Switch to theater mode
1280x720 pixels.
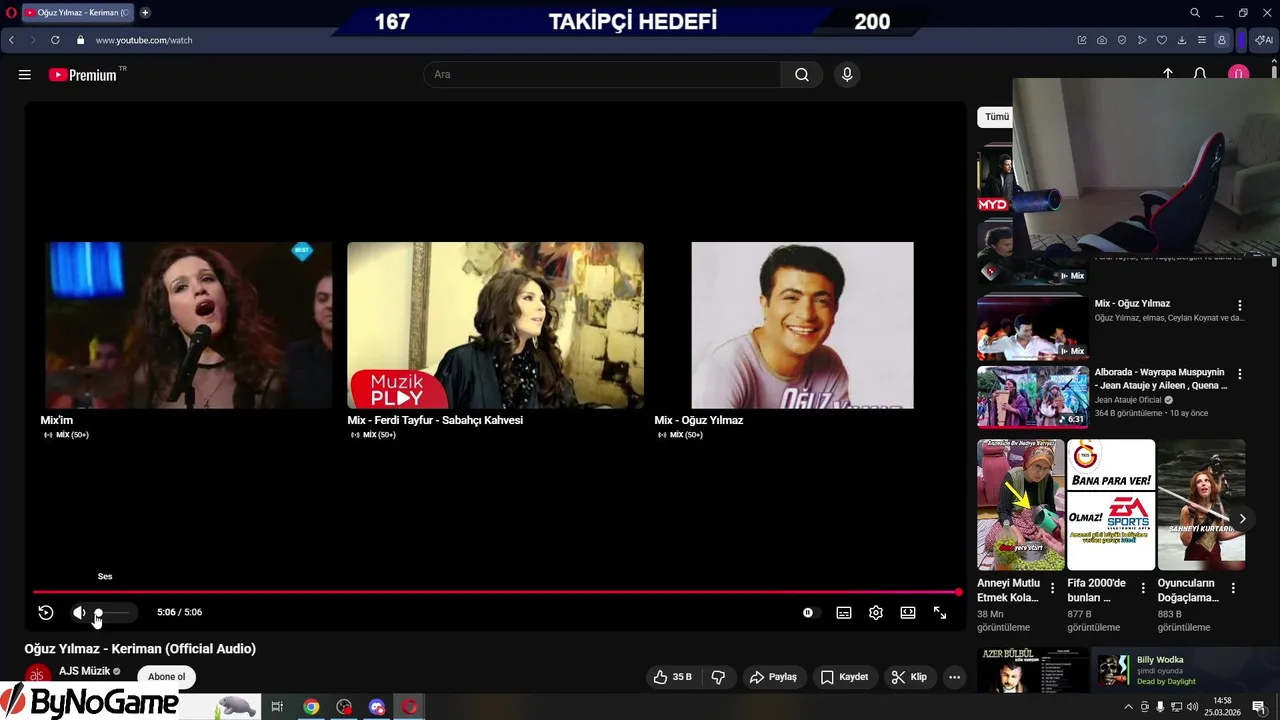coord(908,613)
